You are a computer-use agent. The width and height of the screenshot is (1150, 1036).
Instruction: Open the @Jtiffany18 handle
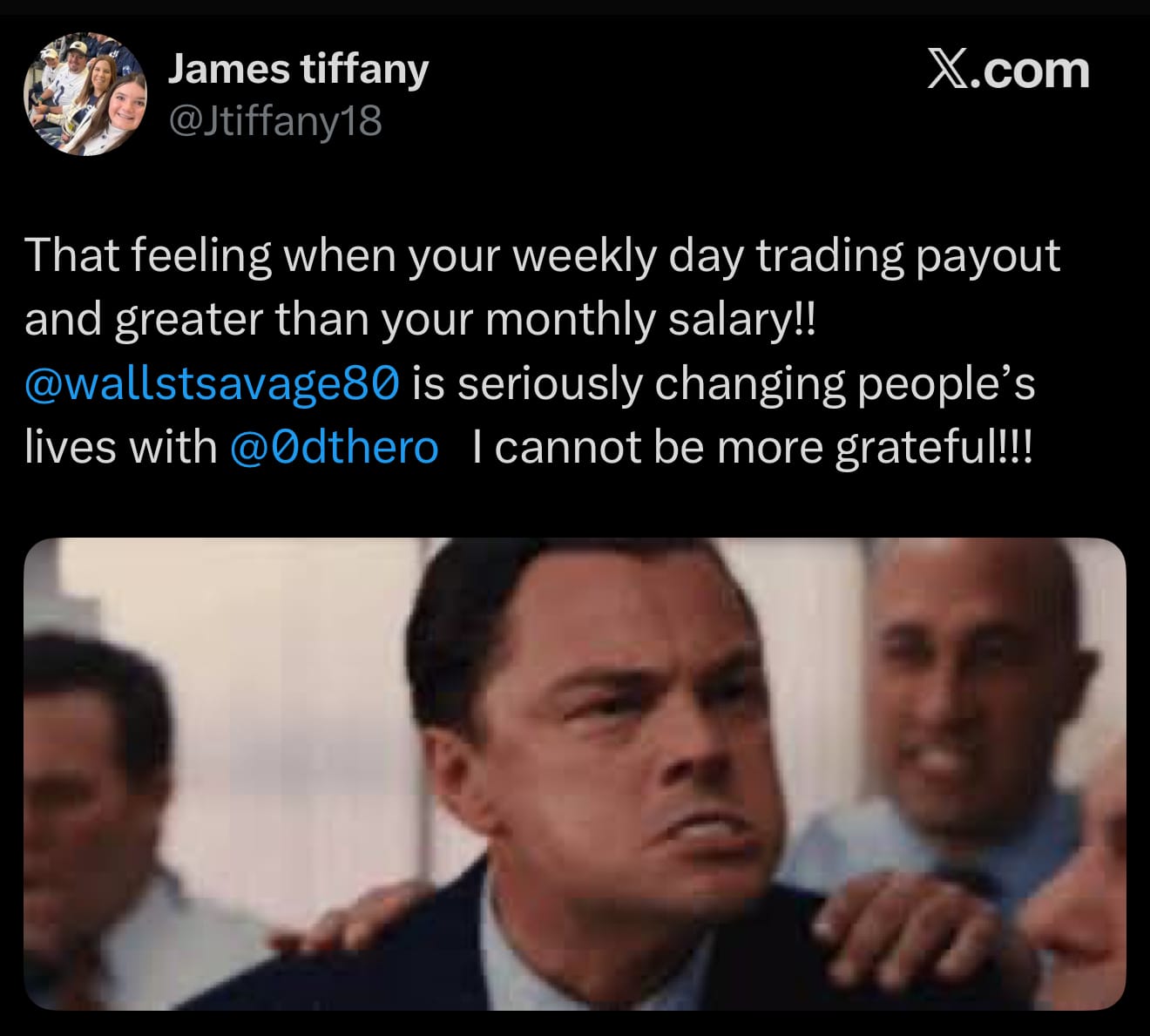[x=274, y=121]
